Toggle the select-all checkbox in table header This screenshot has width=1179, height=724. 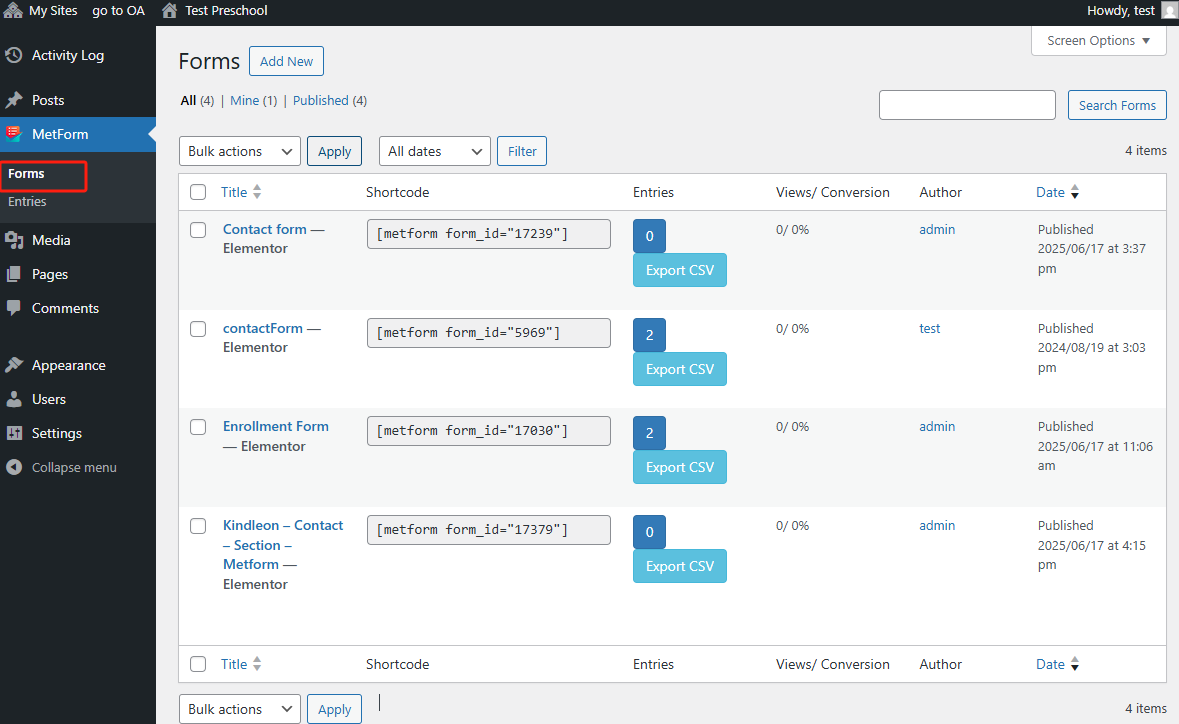click(198, 192)
